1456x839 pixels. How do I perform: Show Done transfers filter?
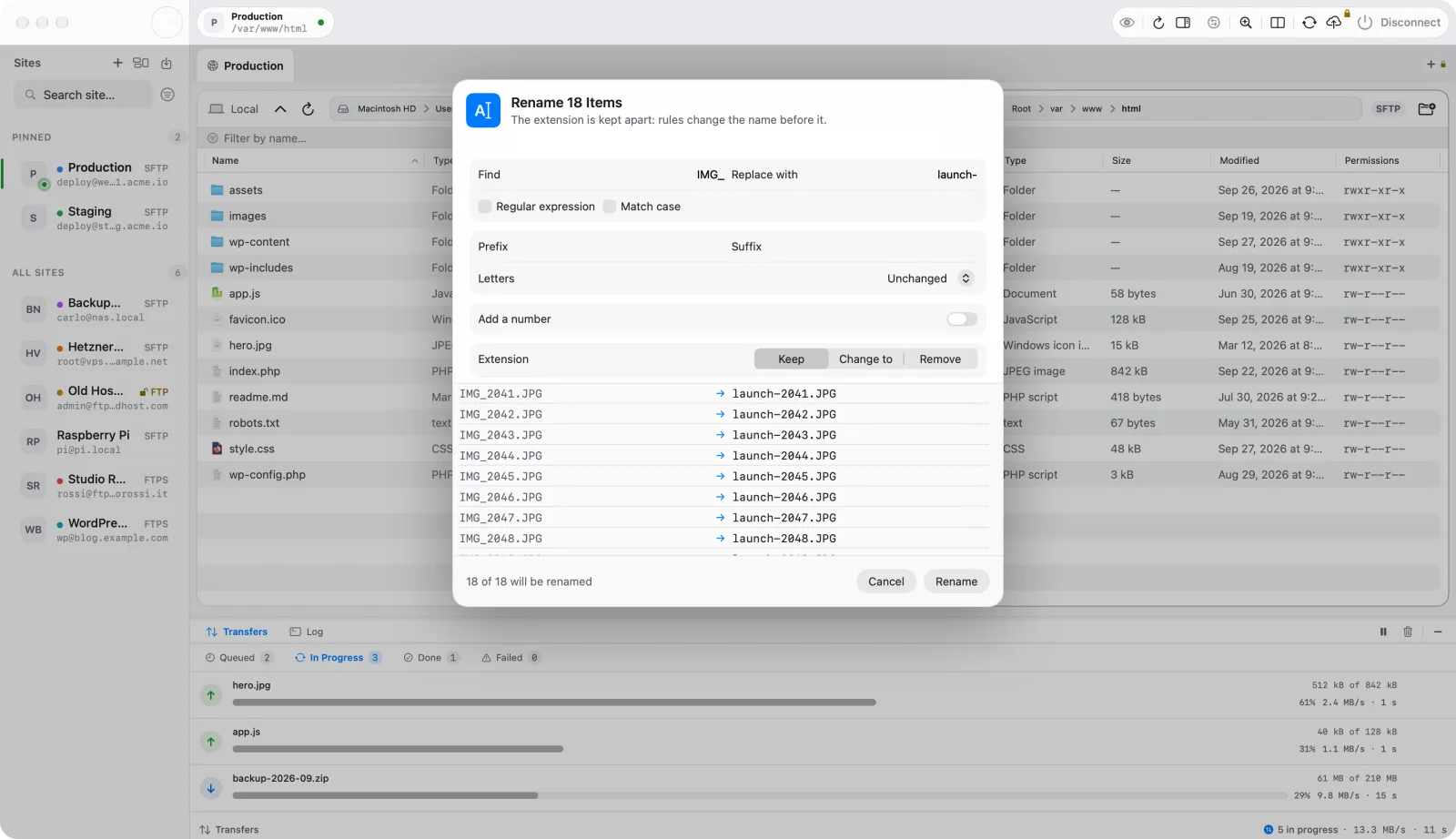(431, 658)
